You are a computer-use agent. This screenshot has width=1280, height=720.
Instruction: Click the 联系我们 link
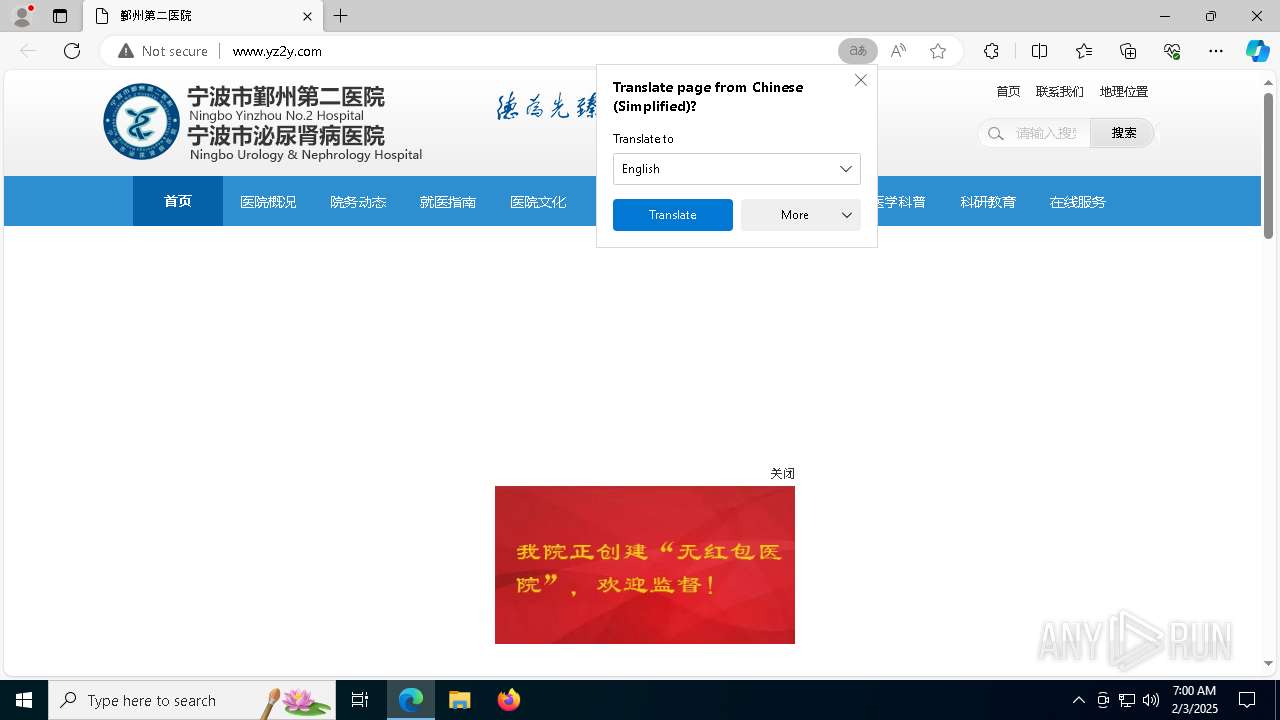tap(1060, 91)
